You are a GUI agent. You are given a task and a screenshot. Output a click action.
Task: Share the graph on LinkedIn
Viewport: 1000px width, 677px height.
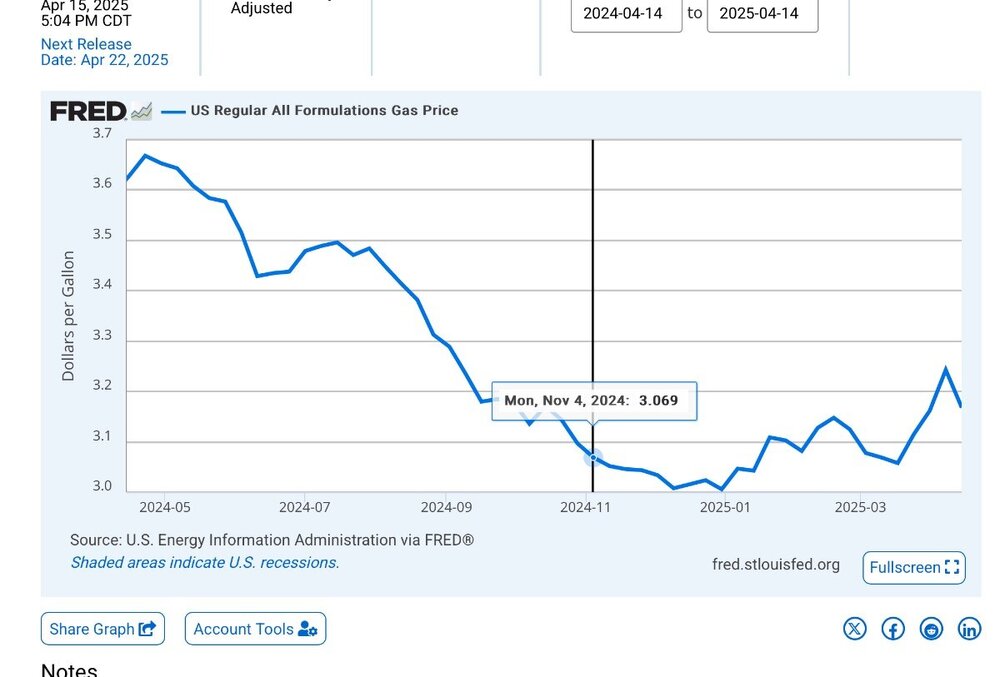[x=969, y=629]
